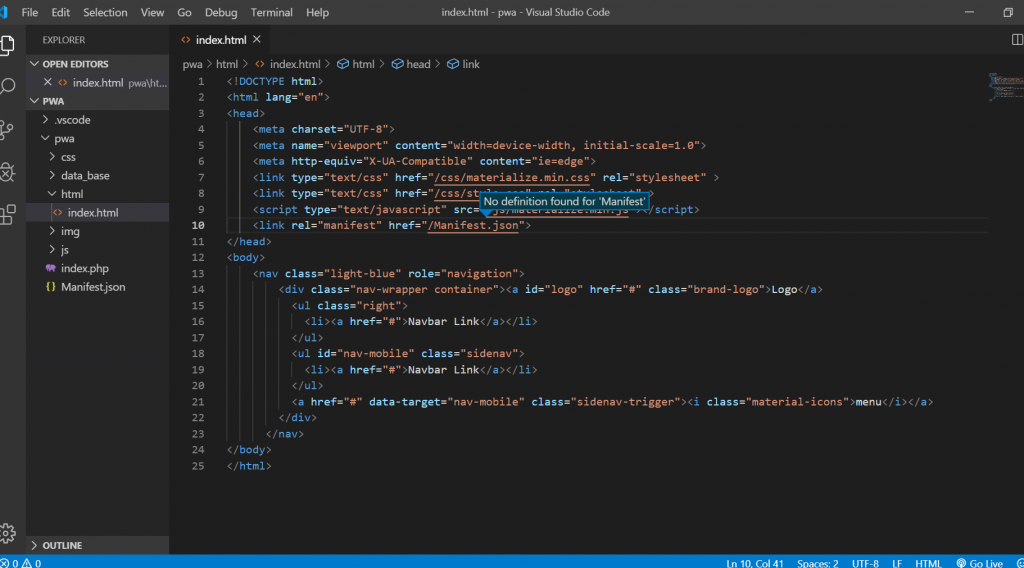
Task: Click the HTML language mode indicator
Action: tap(927, 563)
